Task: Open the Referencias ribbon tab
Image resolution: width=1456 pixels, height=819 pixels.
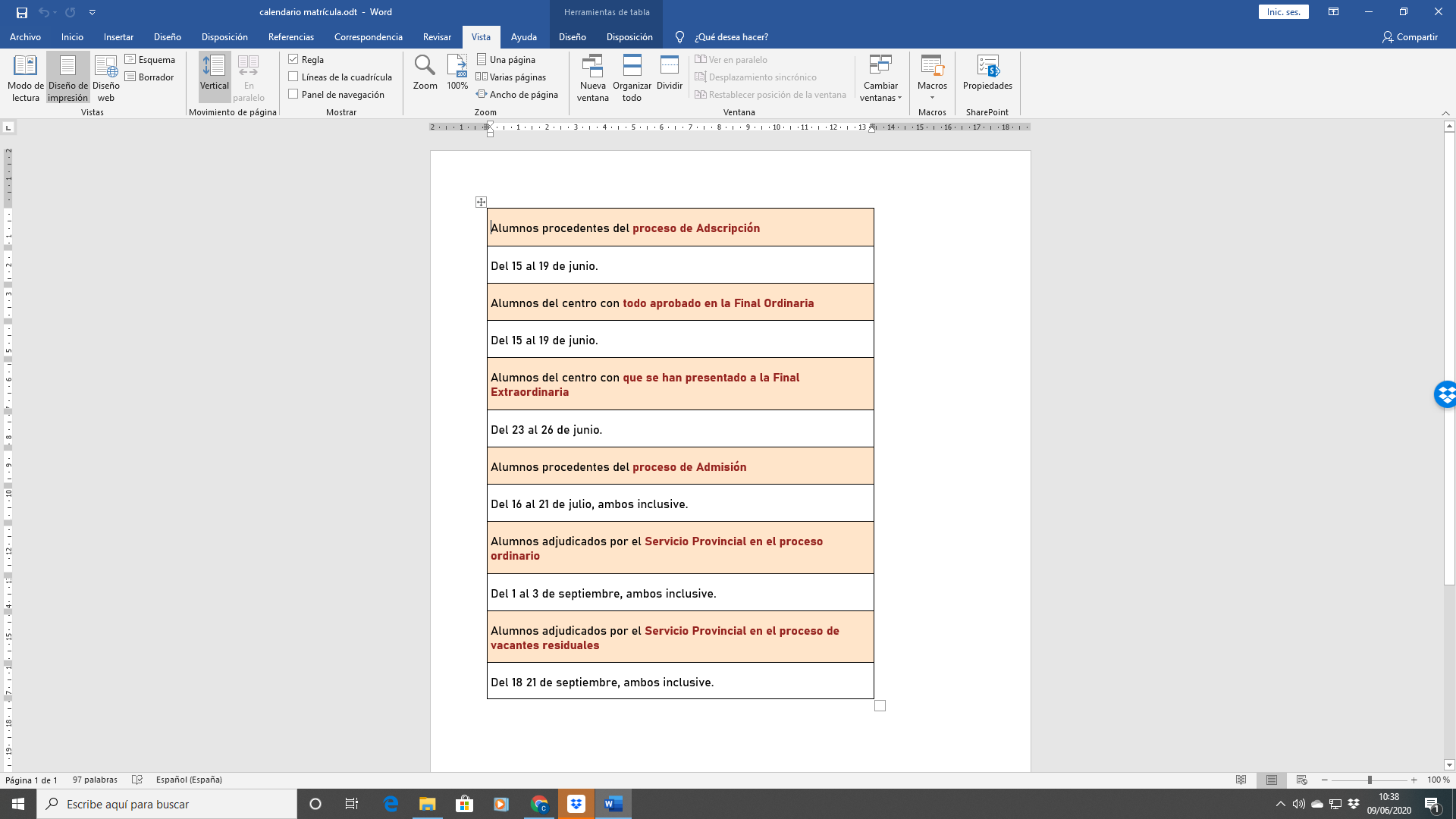Action: [x=290, y=36]
